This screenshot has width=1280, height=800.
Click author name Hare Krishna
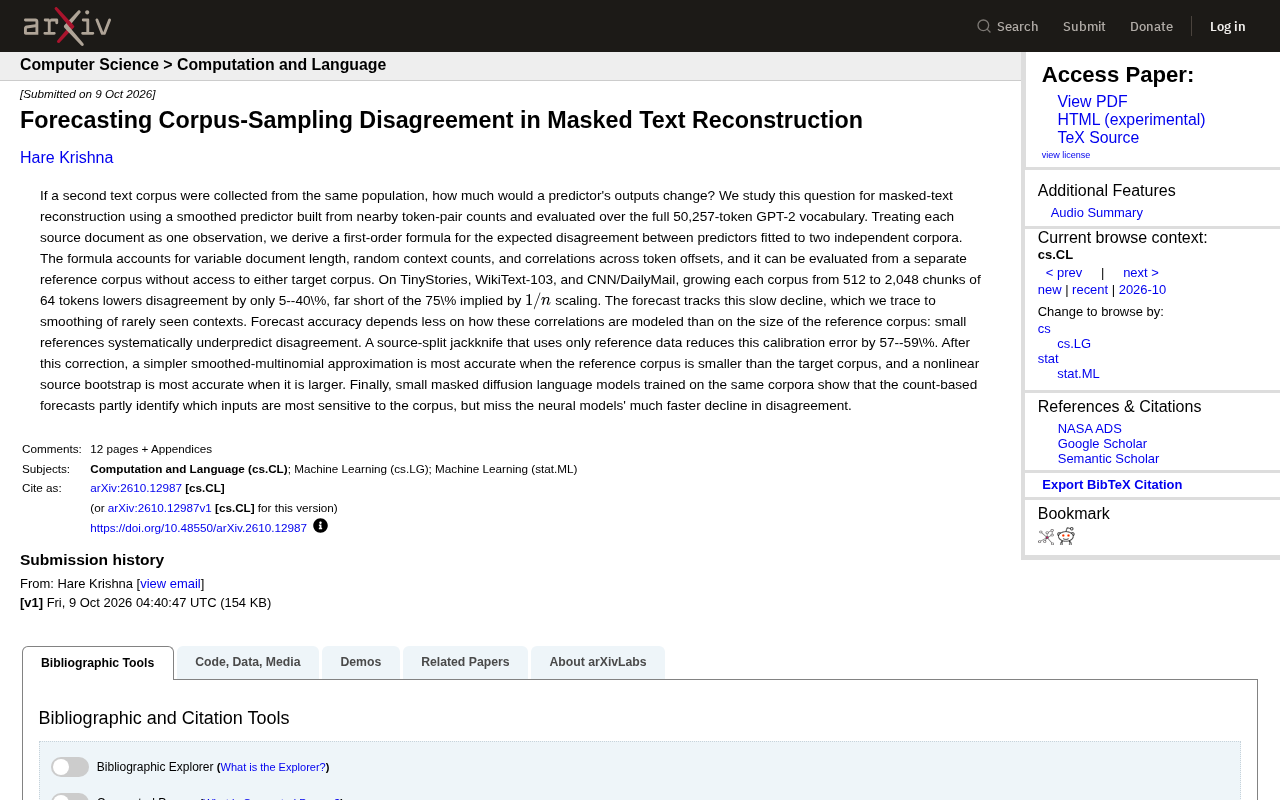(67, 158)
